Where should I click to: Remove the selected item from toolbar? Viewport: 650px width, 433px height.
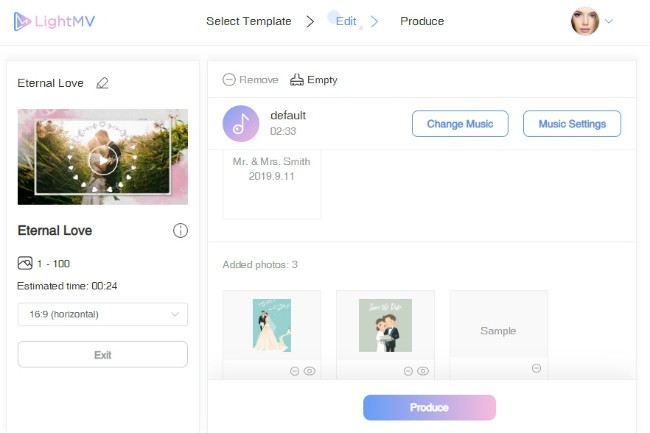click(251, 80)
